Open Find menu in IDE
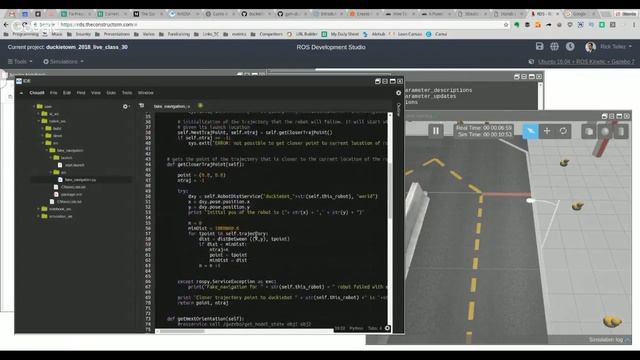The height and width of the screenshot is (360, 640). point(81,93)
